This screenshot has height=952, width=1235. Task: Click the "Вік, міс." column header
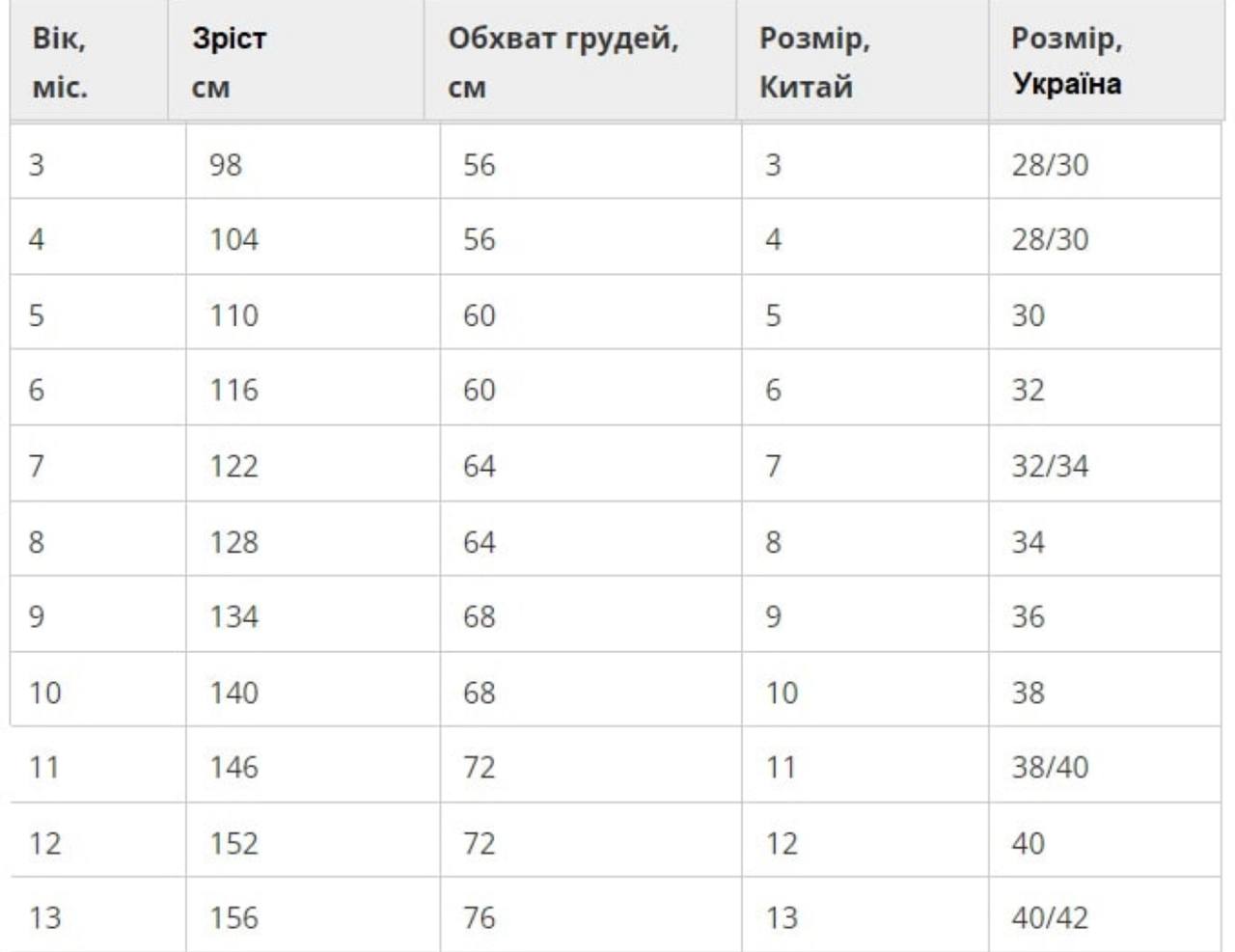click(60, 63)
